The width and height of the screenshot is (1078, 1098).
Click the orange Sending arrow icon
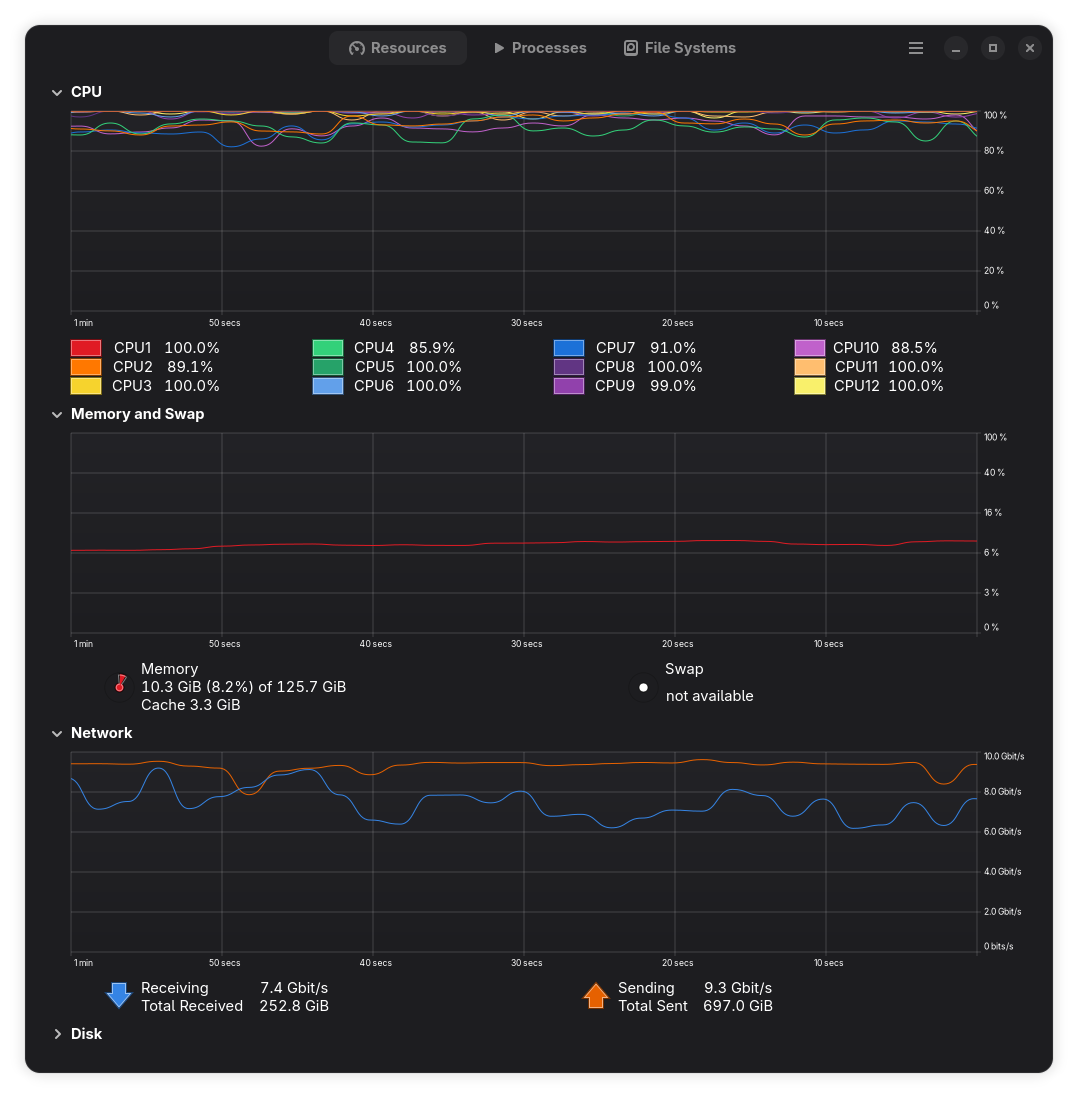[595, 995]
